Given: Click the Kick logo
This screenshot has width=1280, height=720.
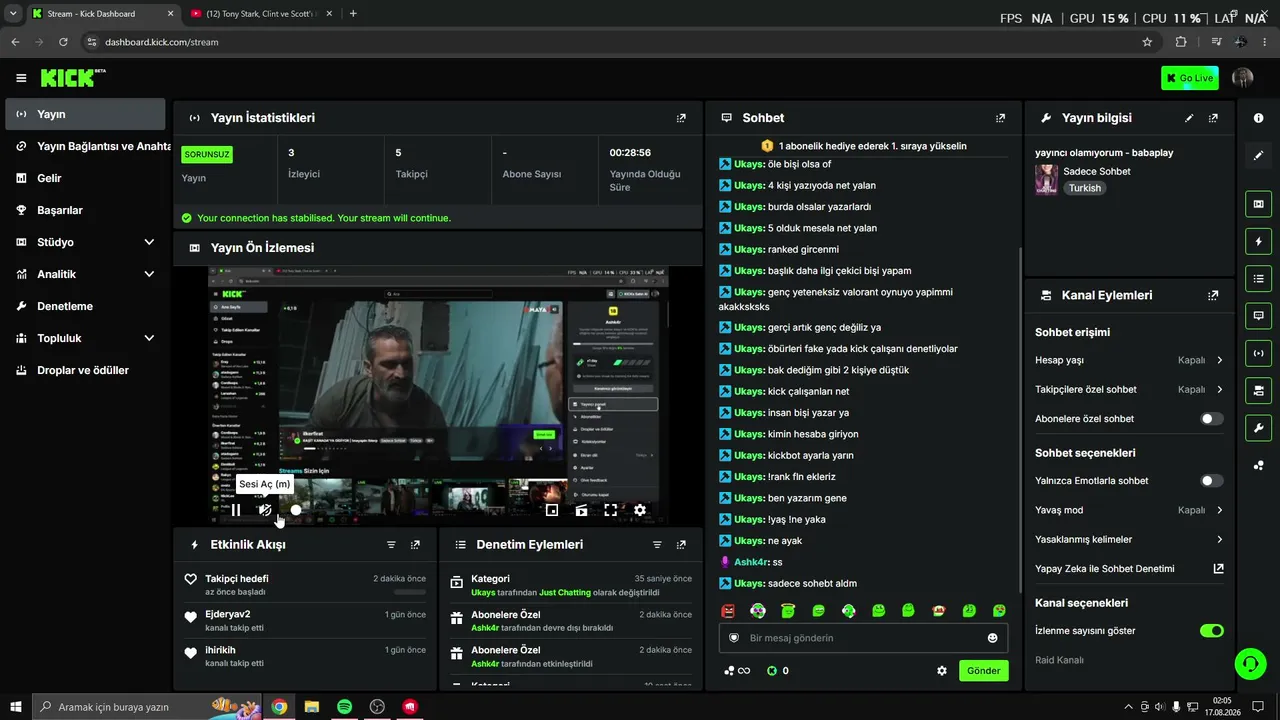Looking at the screenshot, I should coord(73,78).
